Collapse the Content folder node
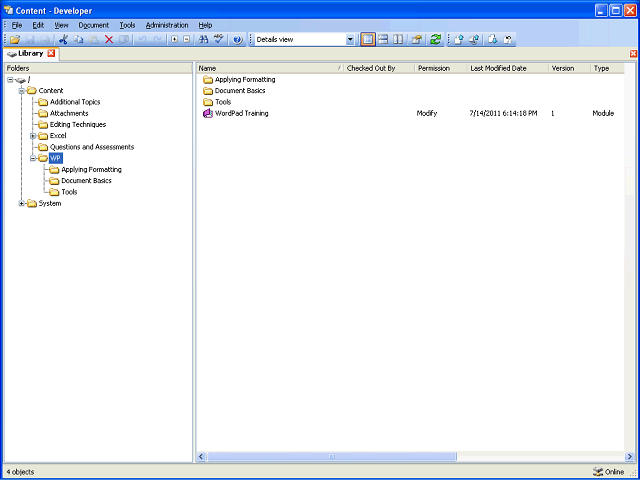This screenshot has width=640, height=480. click(22, 91)
